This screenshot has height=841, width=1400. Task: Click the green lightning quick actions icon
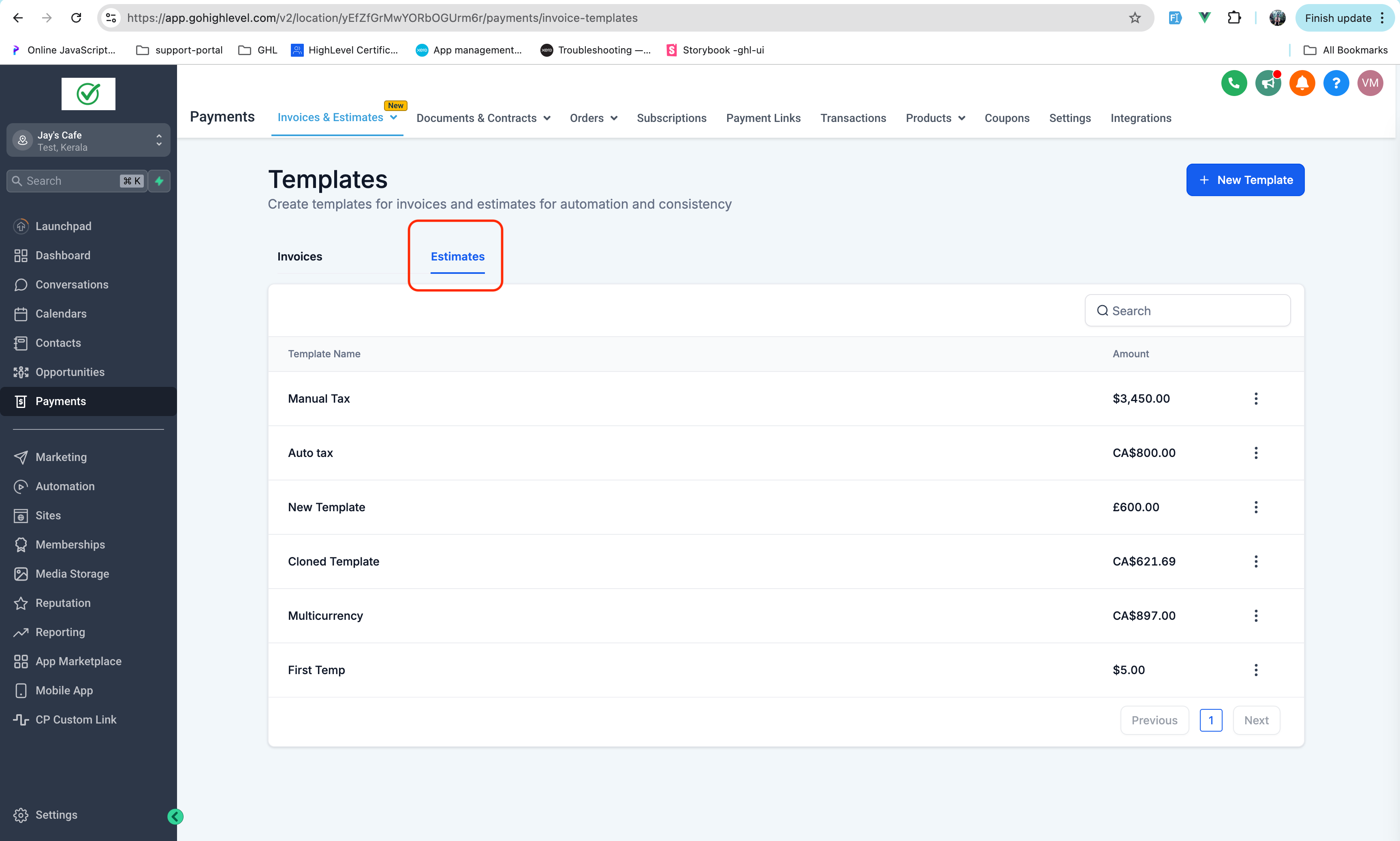point(159,181)
